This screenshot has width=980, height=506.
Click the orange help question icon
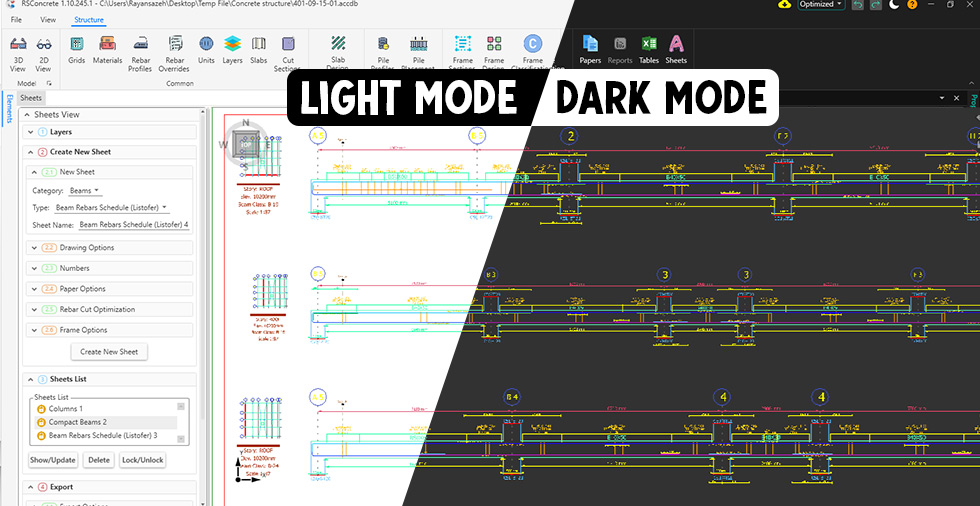912,4
